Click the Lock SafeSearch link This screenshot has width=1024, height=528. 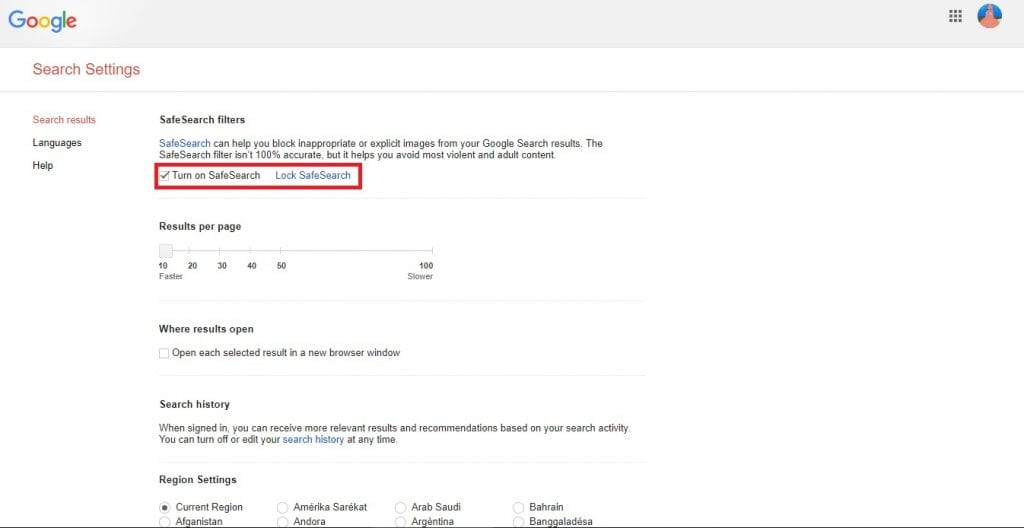[313, 175]
